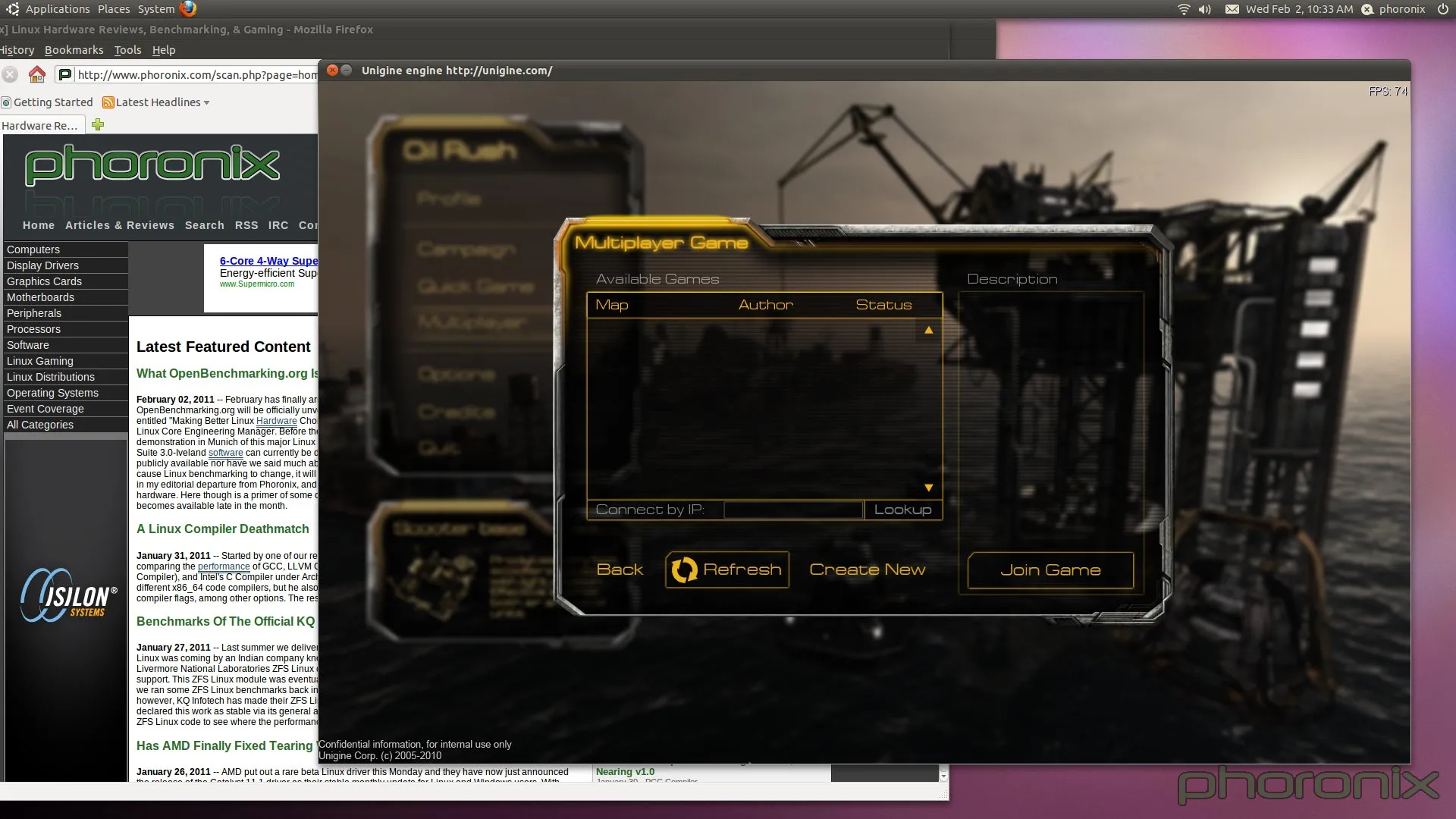
Task: Click Create New game button
Action: point(867,570)
